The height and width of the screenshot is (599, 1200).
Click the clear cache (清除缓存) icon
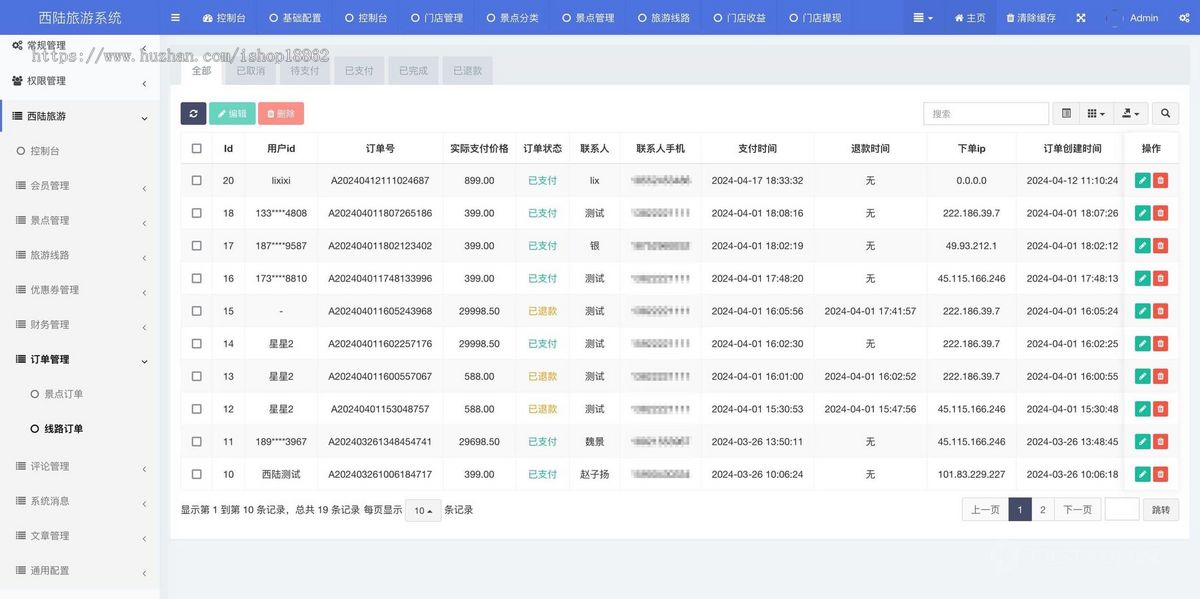click(1026, 17)
